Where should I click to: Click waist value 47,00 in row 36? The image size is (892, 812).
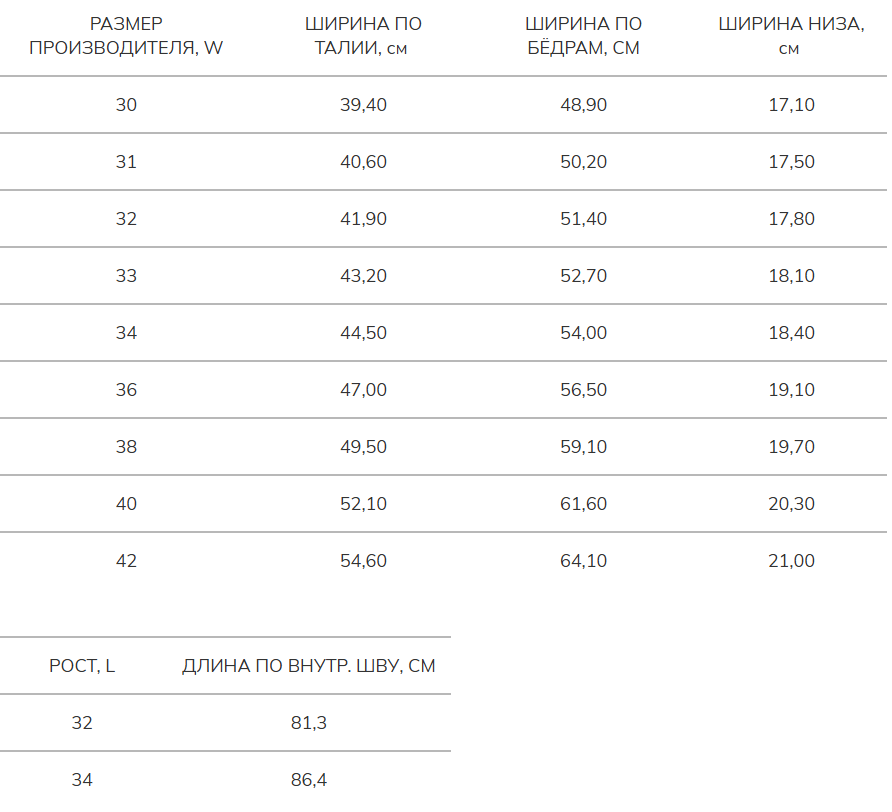(x=363, y=389)
